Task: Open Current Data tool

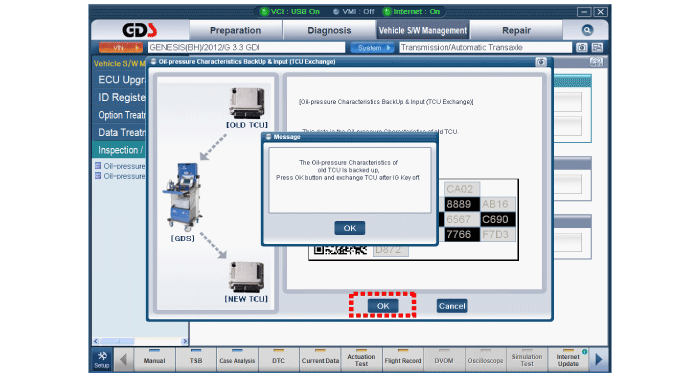Action: (x=320, y=360)
